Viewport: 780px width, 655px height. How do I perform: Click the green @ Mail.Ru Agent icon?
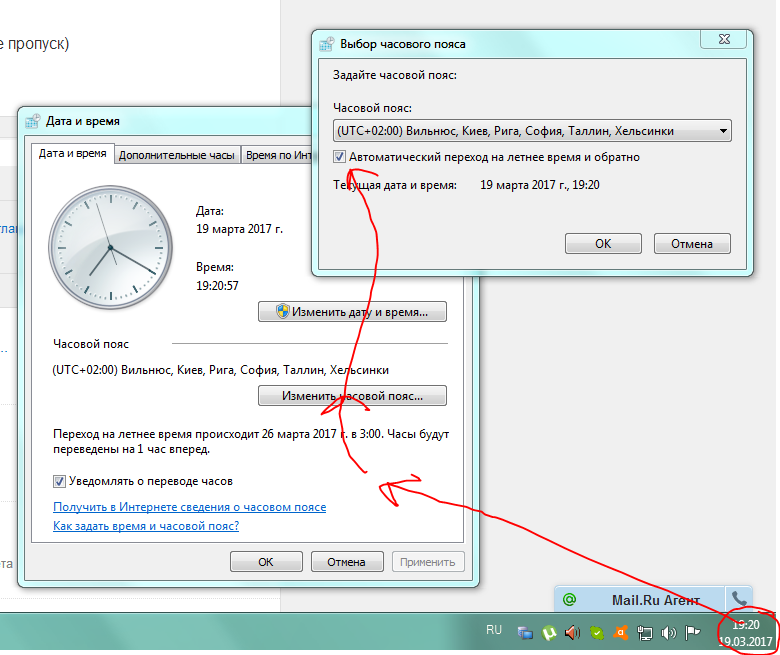pyautogui.click(x=569, y=600)
